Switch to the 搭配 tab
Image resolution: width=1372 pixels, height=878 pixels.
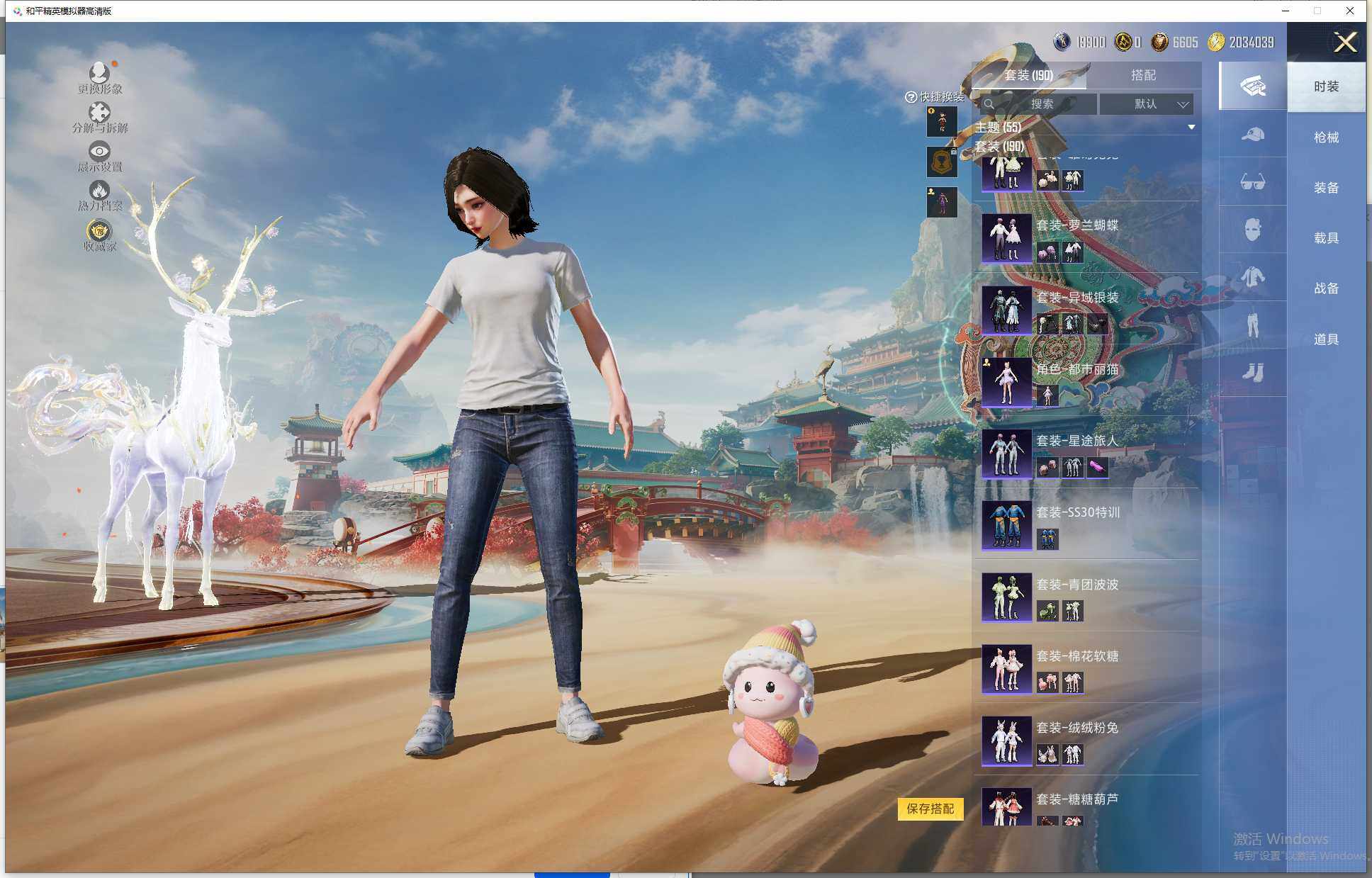coord(1142,75)
